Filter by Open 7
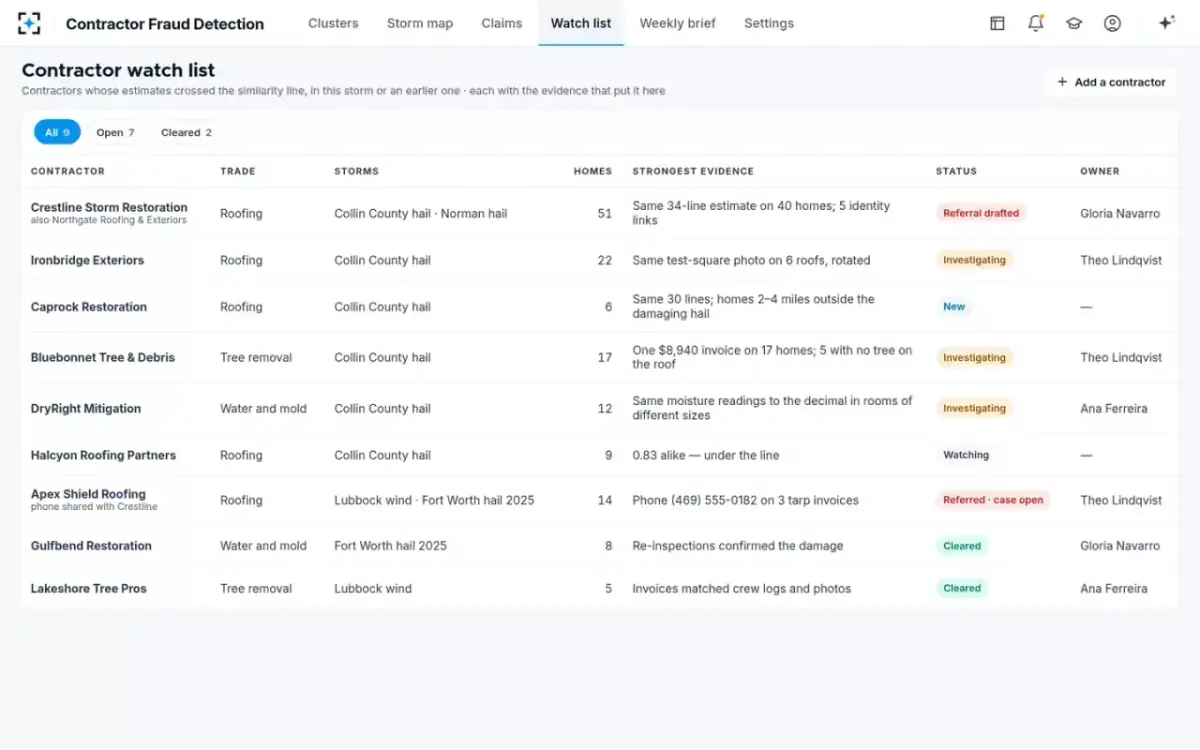This screenshot has height=750, width=1200. coord(115,132)
